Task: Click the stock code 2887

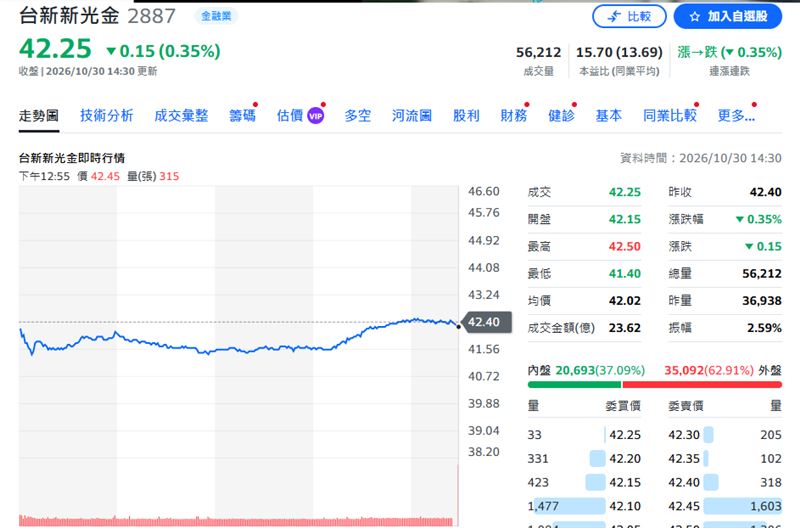Action: coord(152,16)
